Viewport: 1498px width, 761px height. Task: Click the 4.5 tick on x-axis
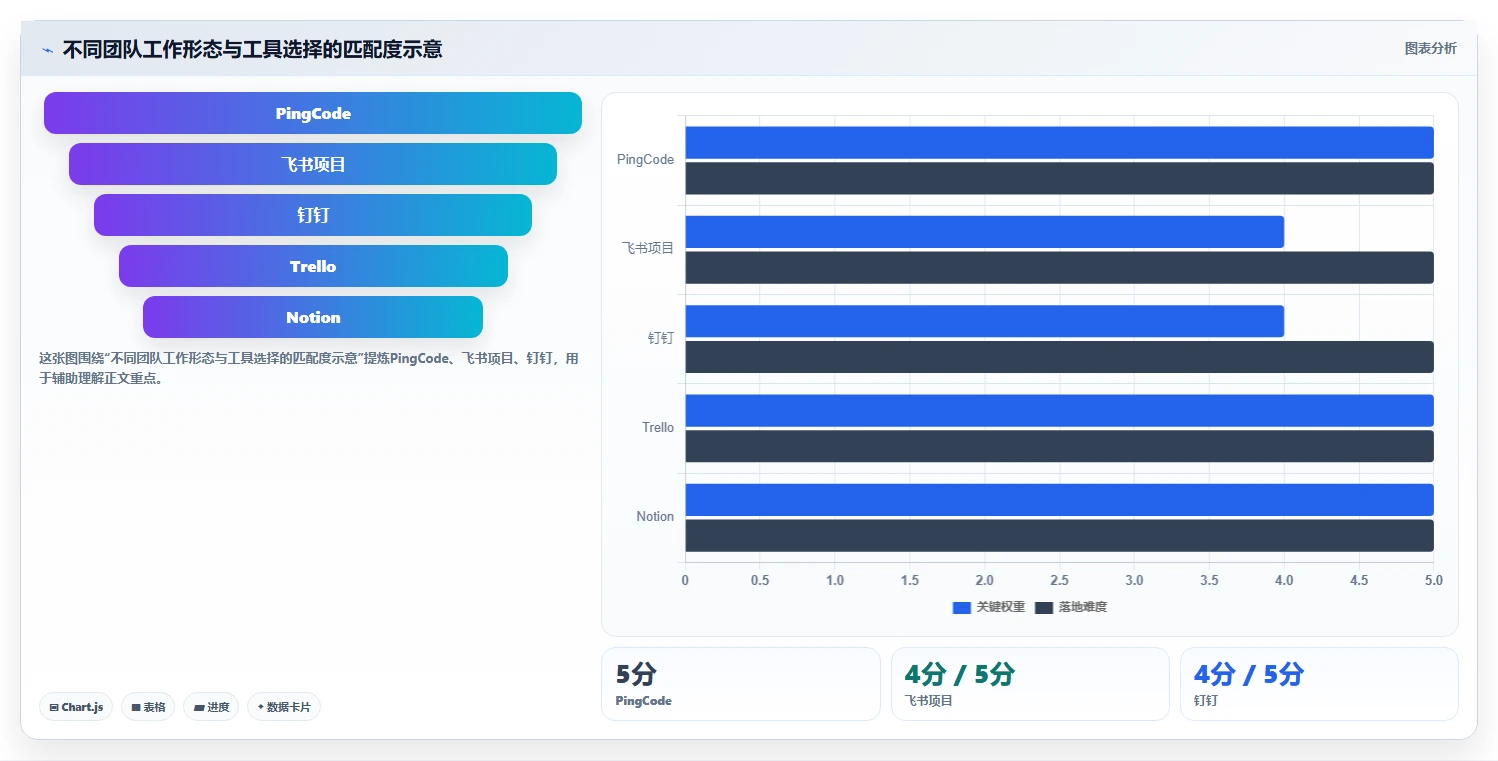[1359, 580]
